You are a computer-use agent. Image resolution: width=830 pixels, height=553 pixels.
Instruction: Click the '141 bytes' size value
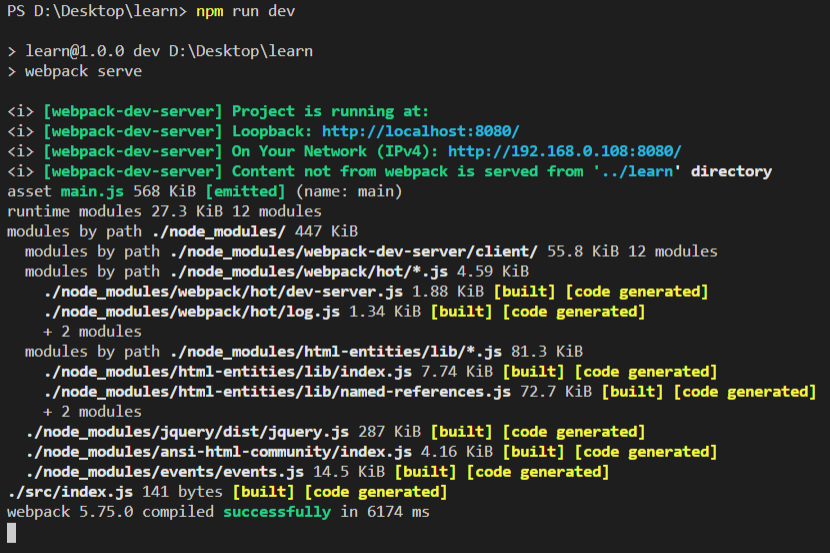coord(182,492)
